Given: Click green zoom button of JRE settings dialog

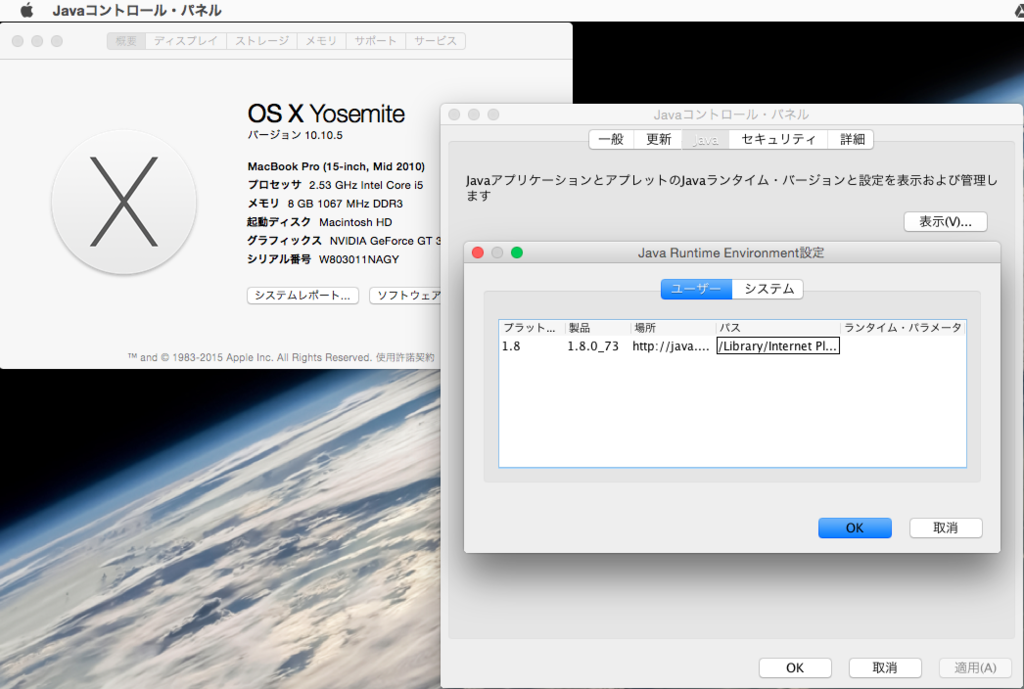Looking at the screenshot, I should [x=517, y=253].
